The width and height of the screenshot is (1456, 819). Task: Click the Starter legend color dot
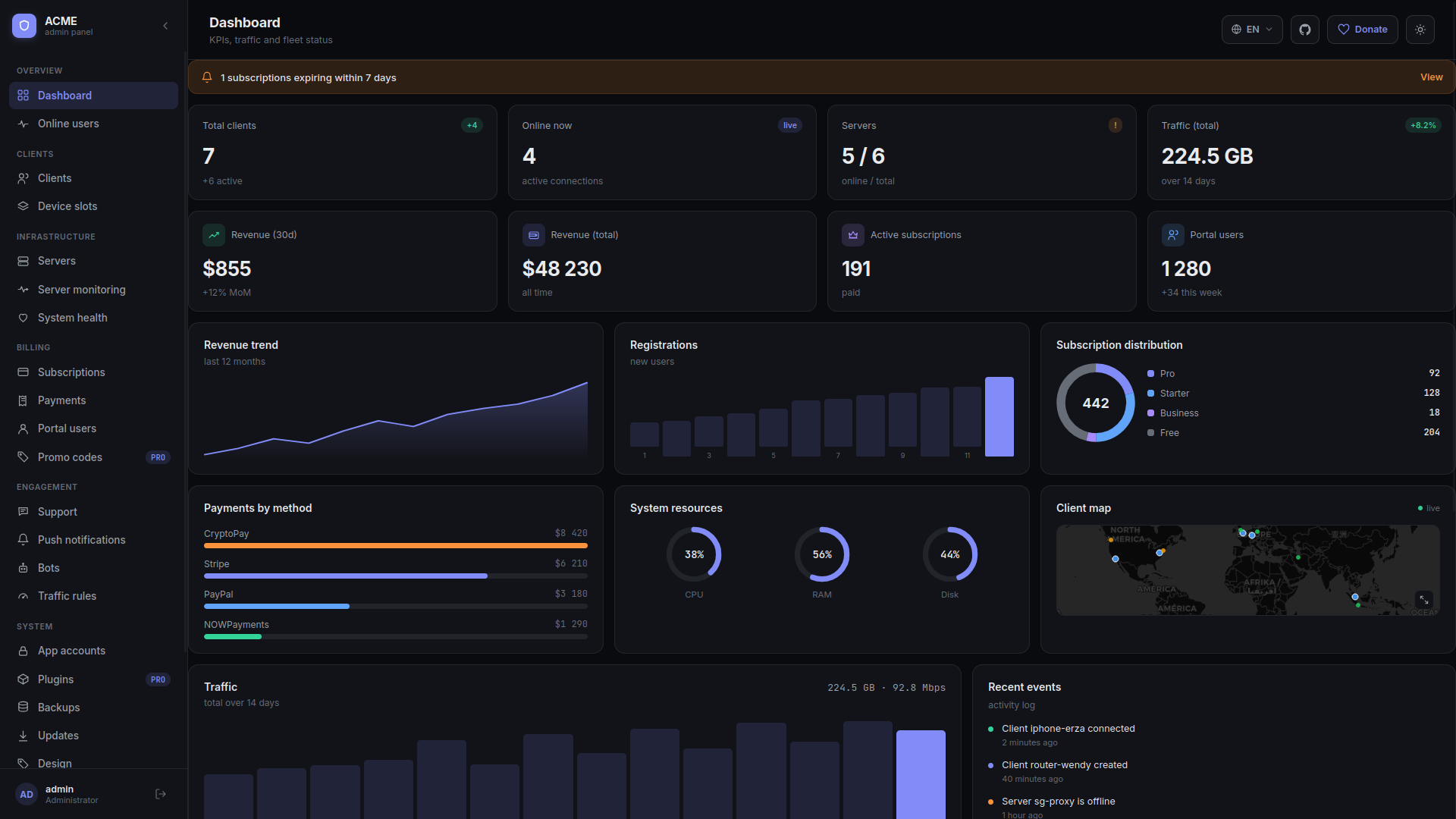click(x=1150, y=394)
